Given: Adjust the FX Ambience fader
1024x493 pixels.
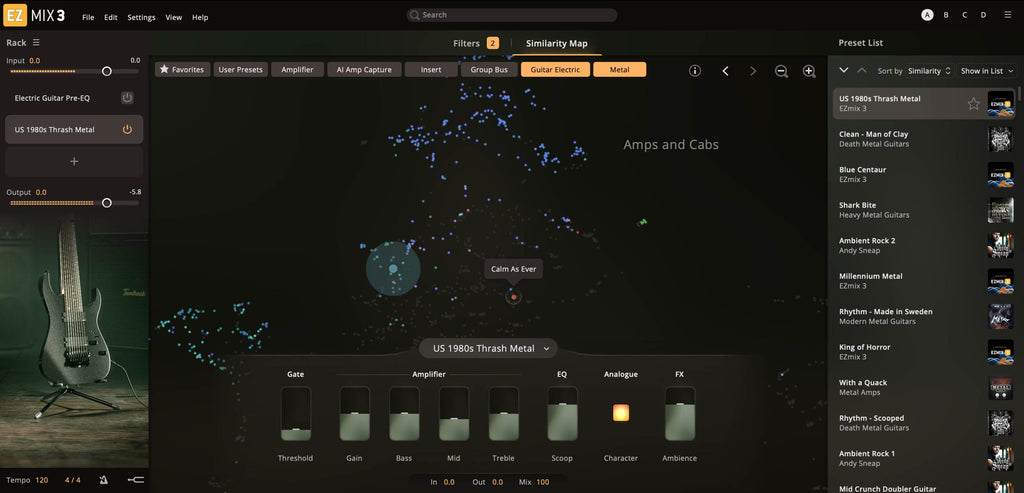Looking at the screenshot, I should (x=680, y=414).
